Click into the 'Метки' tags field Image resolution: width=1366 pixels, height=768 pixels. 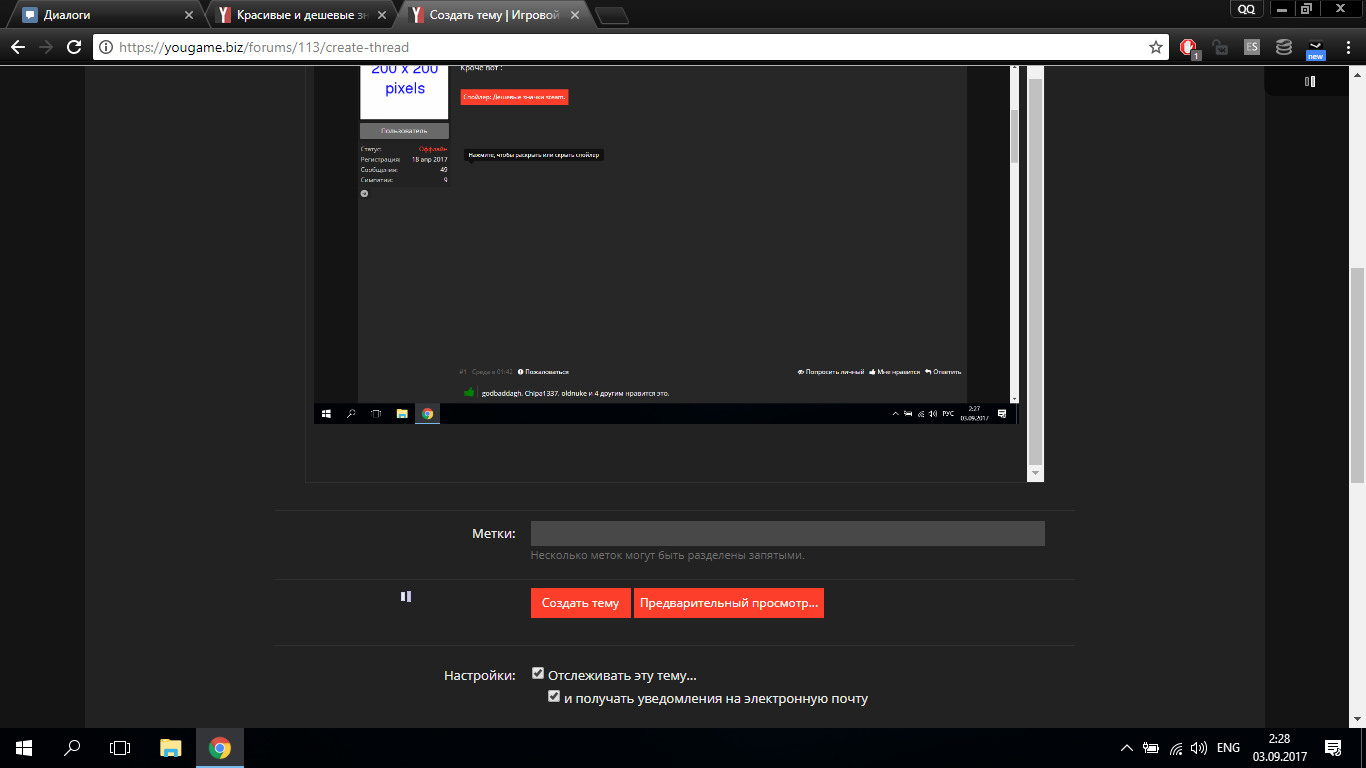click(787, 533)
